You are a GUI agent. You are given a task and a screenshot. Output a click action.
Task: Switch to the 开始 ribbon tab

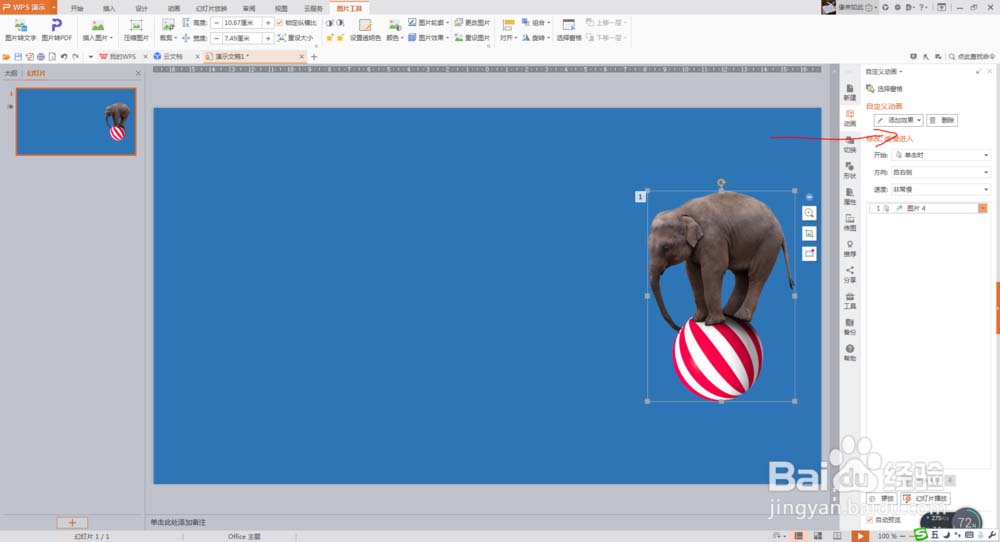pyautogui.click(x=77, y=8)
